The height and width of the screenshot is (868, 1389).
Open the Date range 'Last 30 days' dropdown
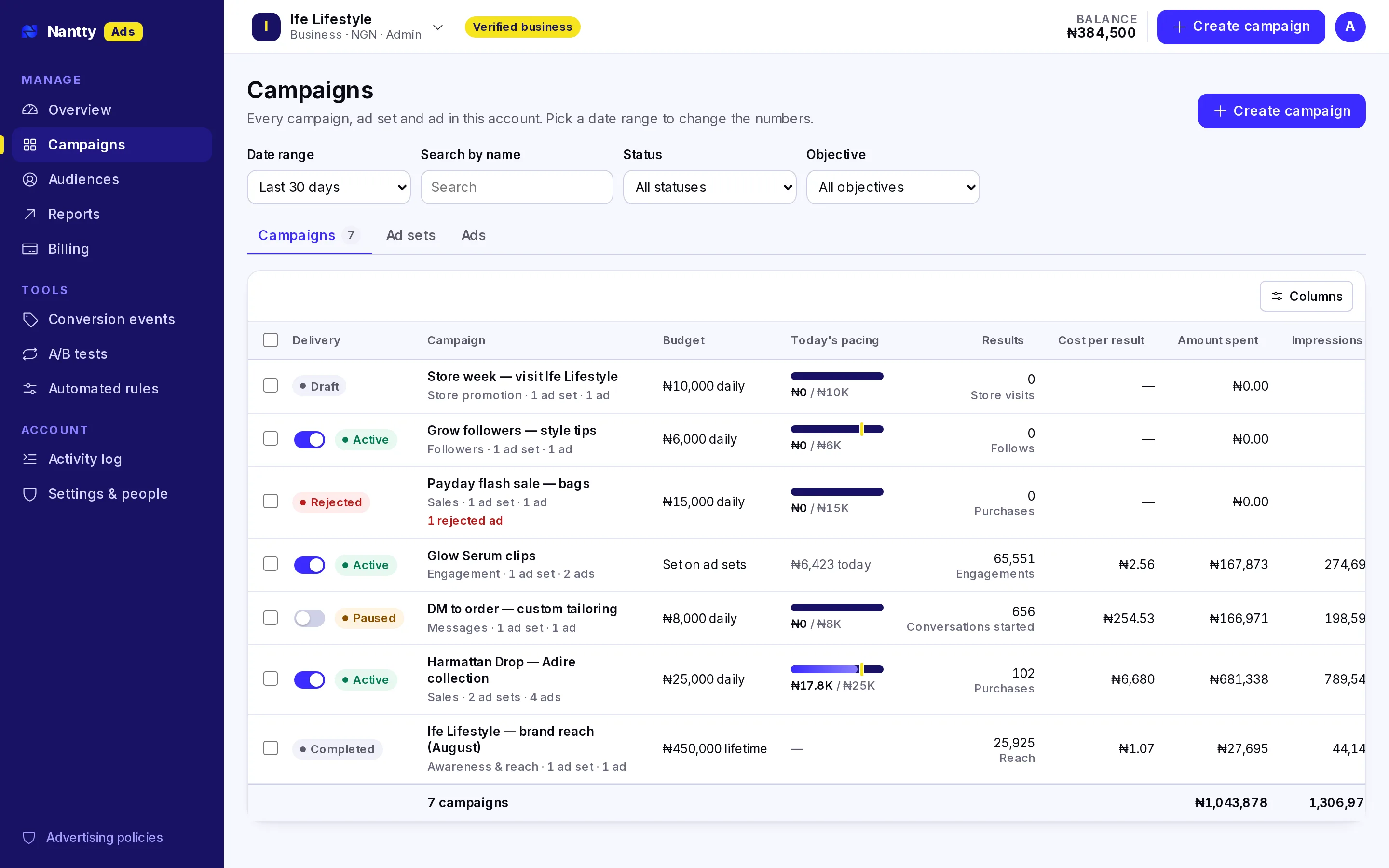[x=329, y=187]
